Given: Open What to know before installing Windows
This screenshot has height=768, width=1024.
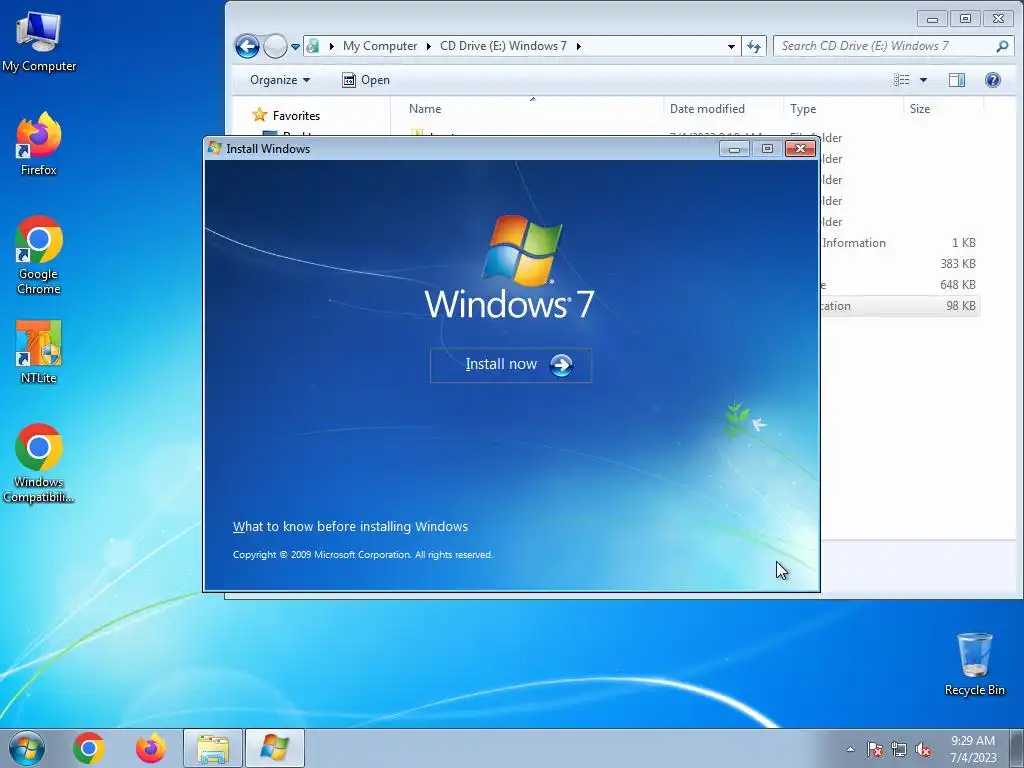Looking at the screenshot, I should pyautogui.click(x=350, y=526).
